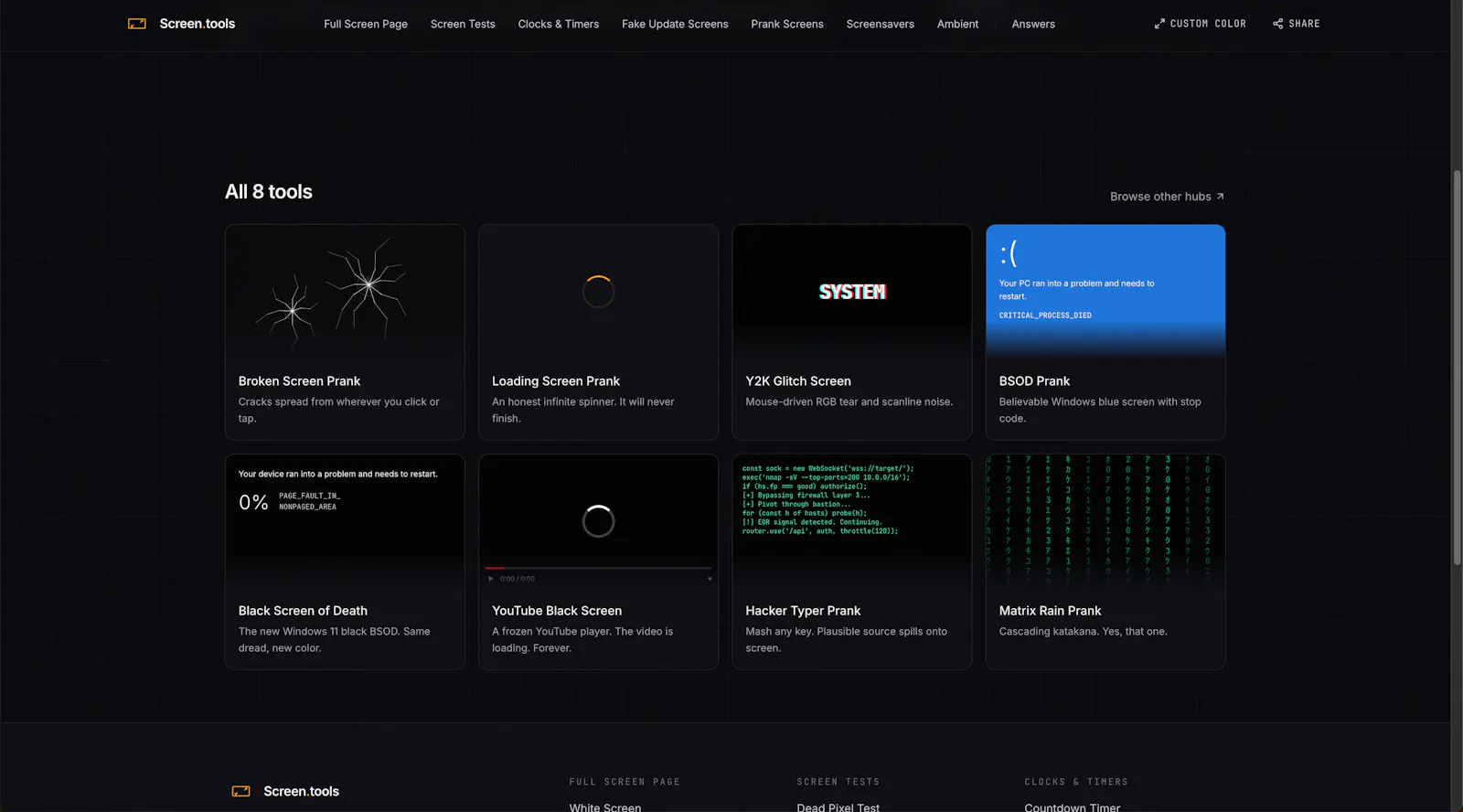1463x812 pixels.
Task: Click "An honest infinite spinner" description text
Action: pyautogui.click(x=582, y=410)
